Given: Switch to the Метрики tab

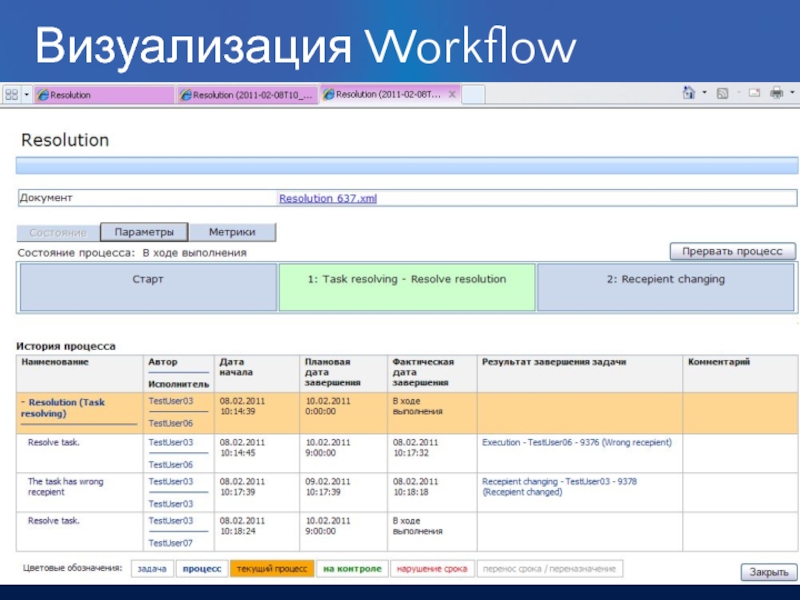Looking at the screenshot, I should pyautogui.click(x=232, y=232).
